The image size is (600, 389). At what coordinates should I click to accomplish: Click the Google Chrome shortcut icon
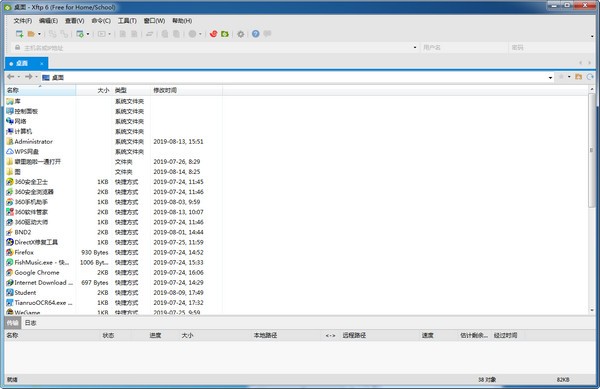click(x=10, y=272)
